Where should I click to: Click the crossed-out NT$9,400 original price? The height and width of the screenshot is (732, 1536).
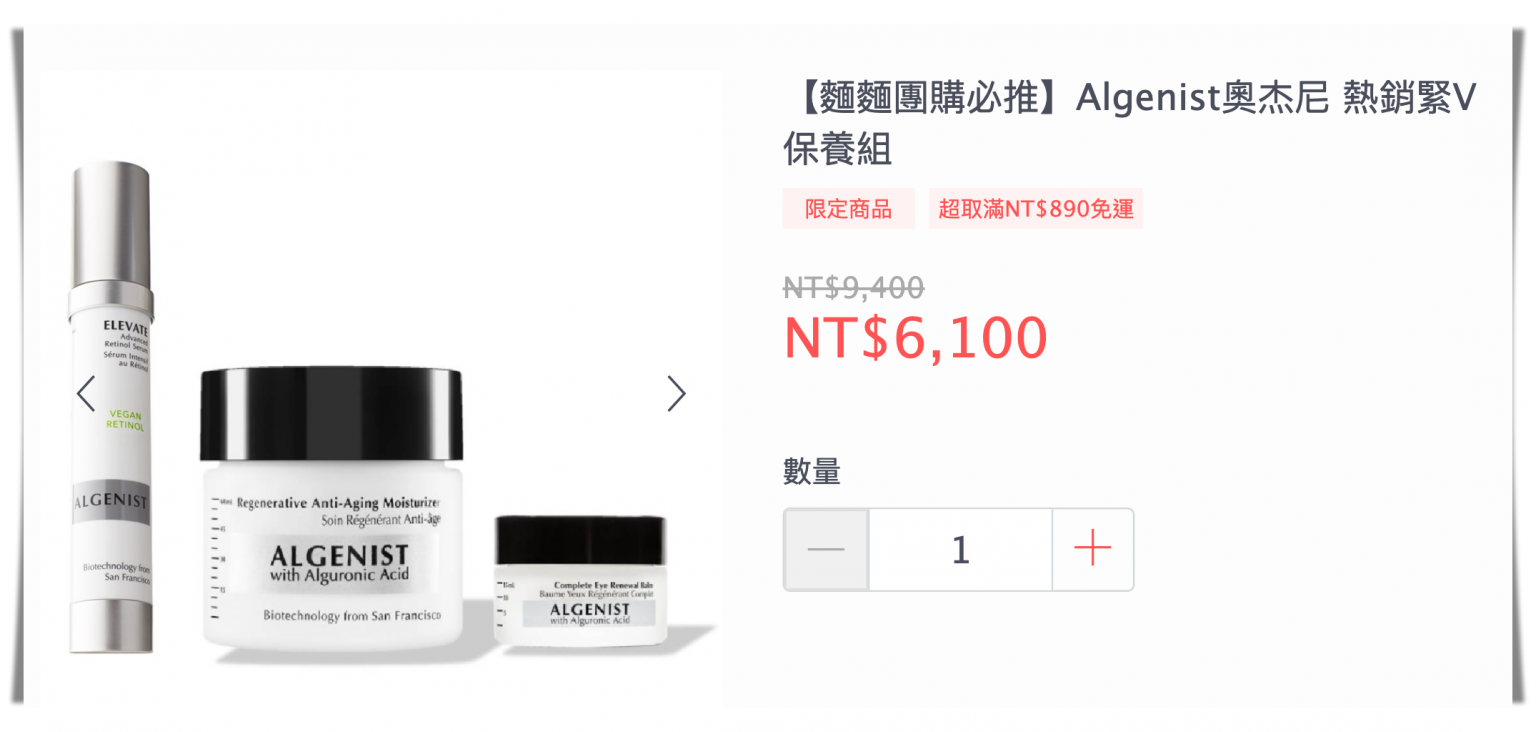click(853, 288)
